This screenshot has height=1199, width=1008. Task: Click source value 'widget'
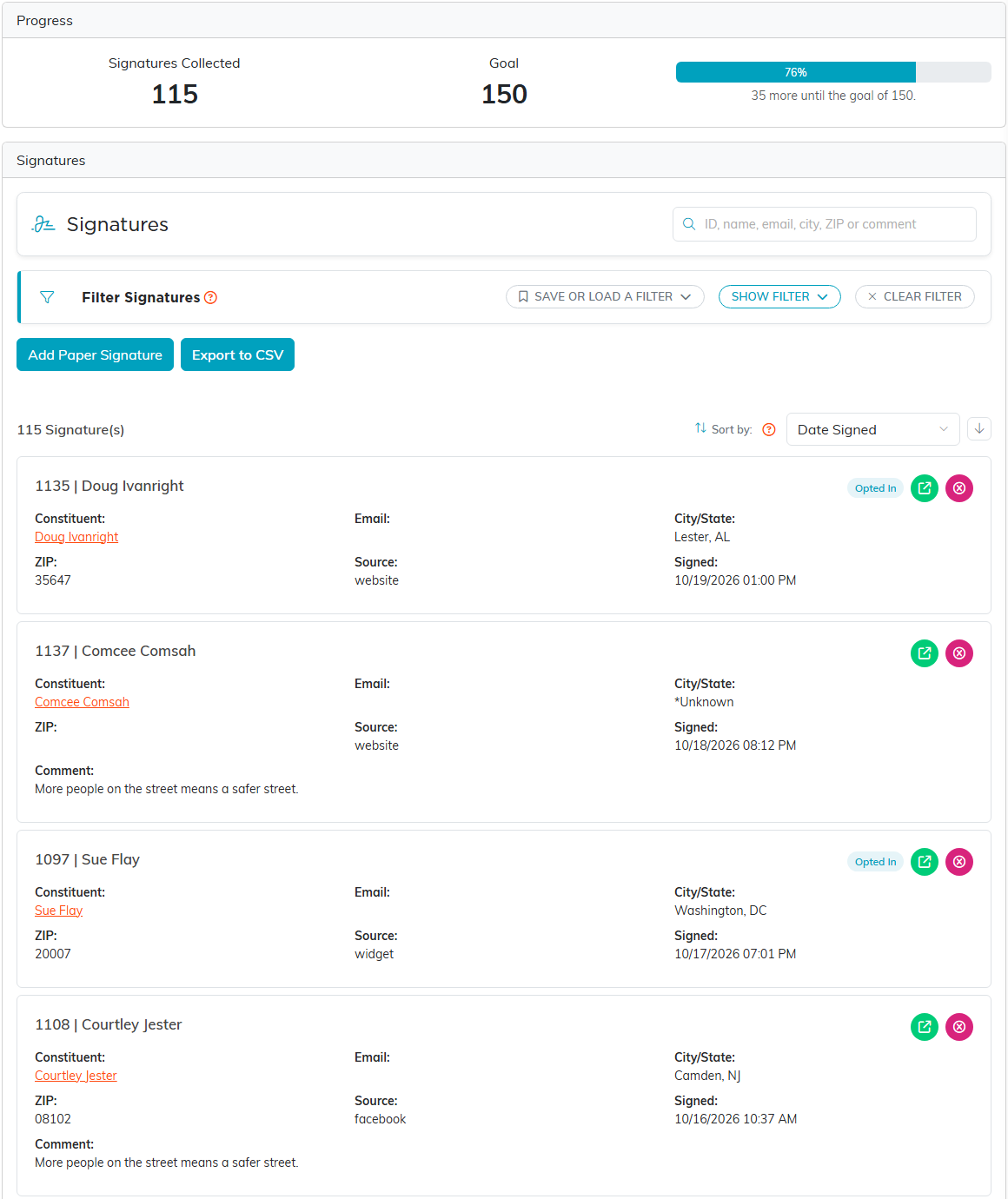click(x=374, y=954)
